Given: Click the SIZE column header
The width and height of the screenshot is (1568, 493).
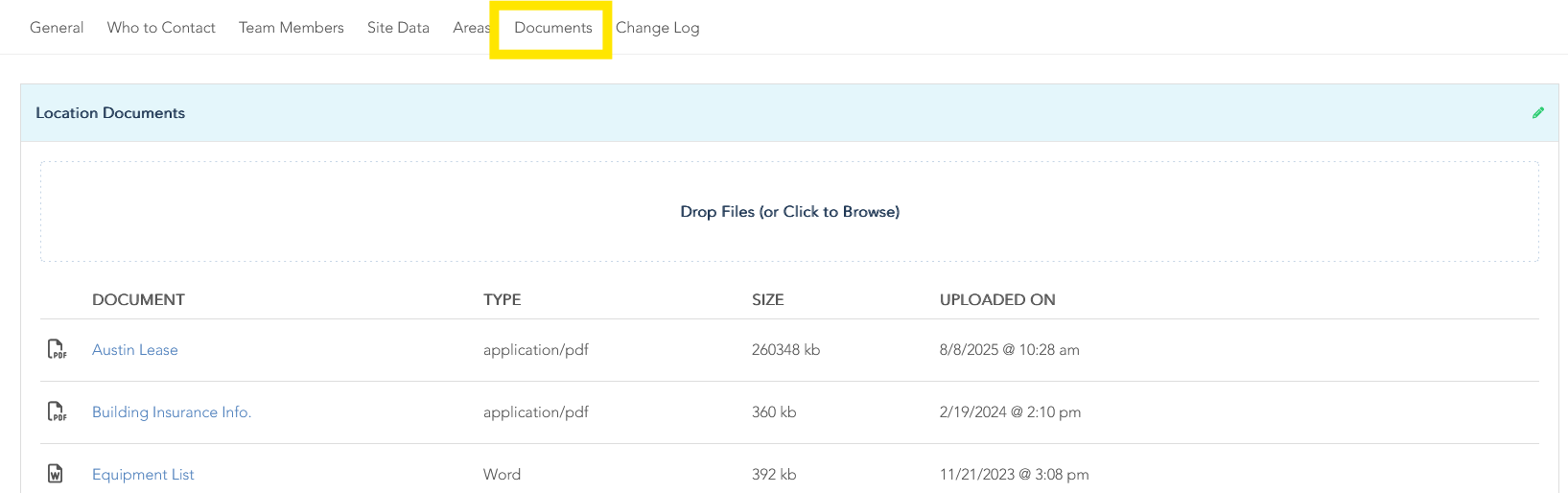Looking at the screenshot, I should [x=767, y=300].
